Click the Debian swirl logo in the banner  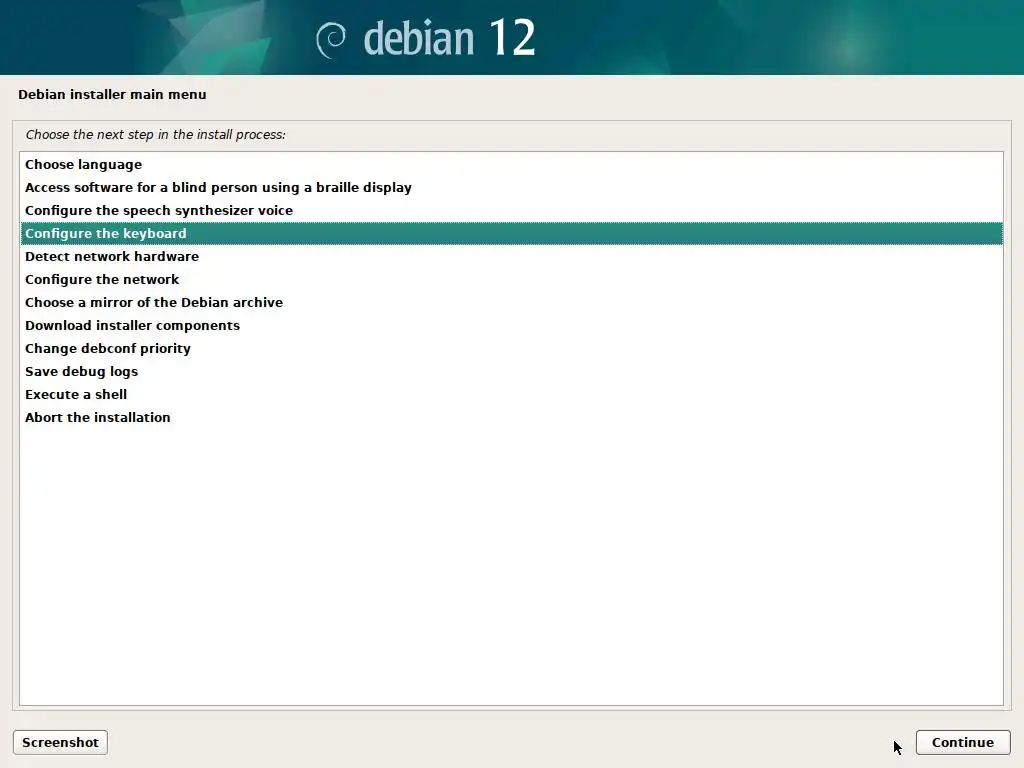click(331, 40)
